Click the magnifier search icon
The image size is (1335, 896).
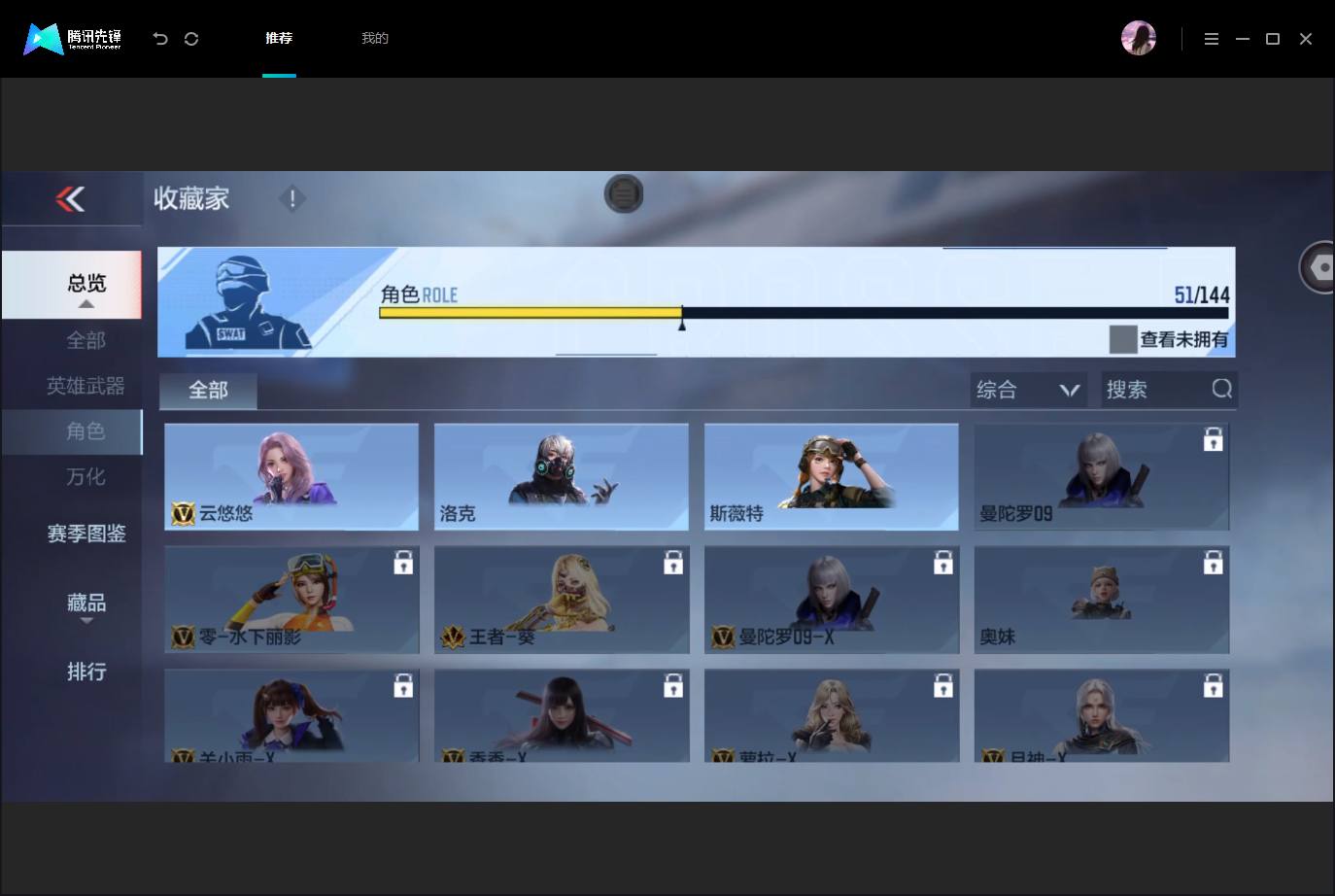coord(1221,389)
